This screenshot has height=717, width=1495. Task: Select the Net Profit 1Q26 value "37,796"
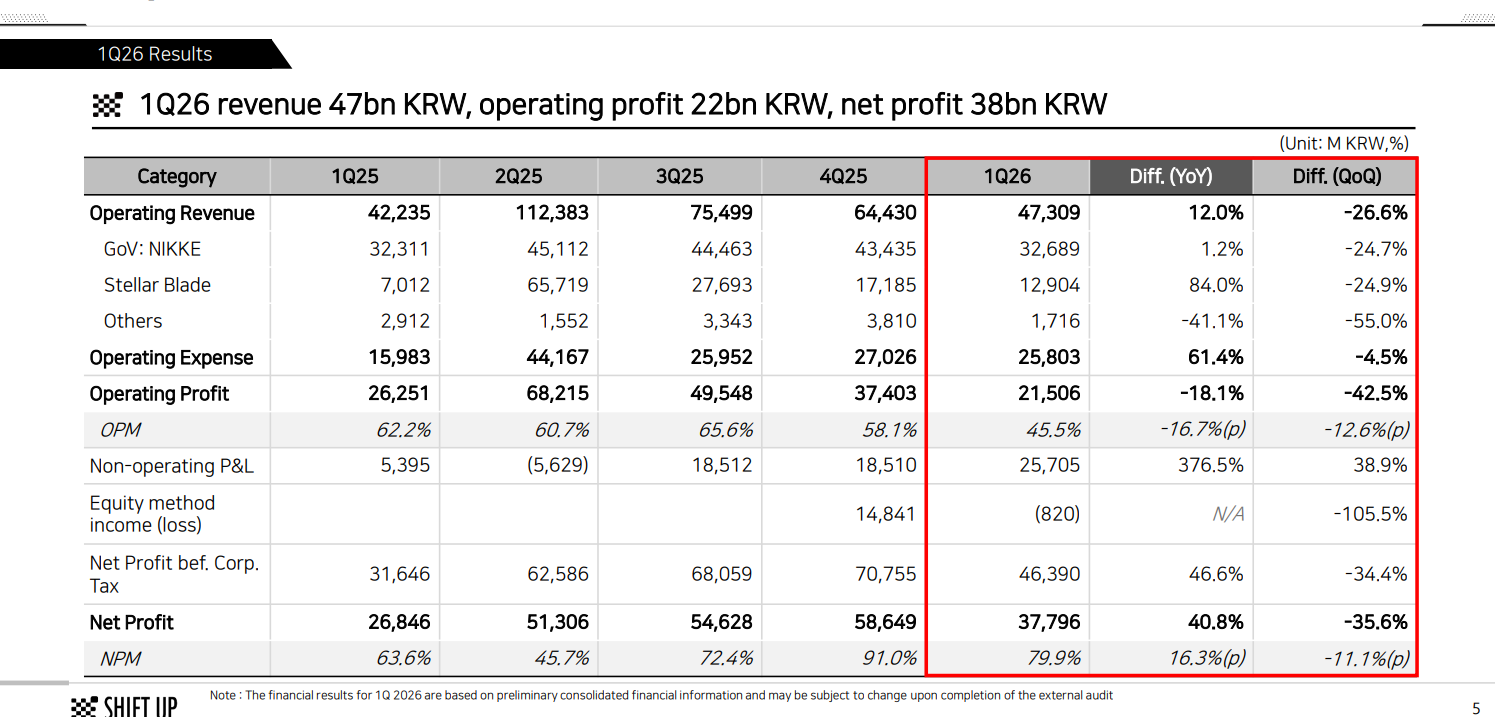pos(1049,622)
